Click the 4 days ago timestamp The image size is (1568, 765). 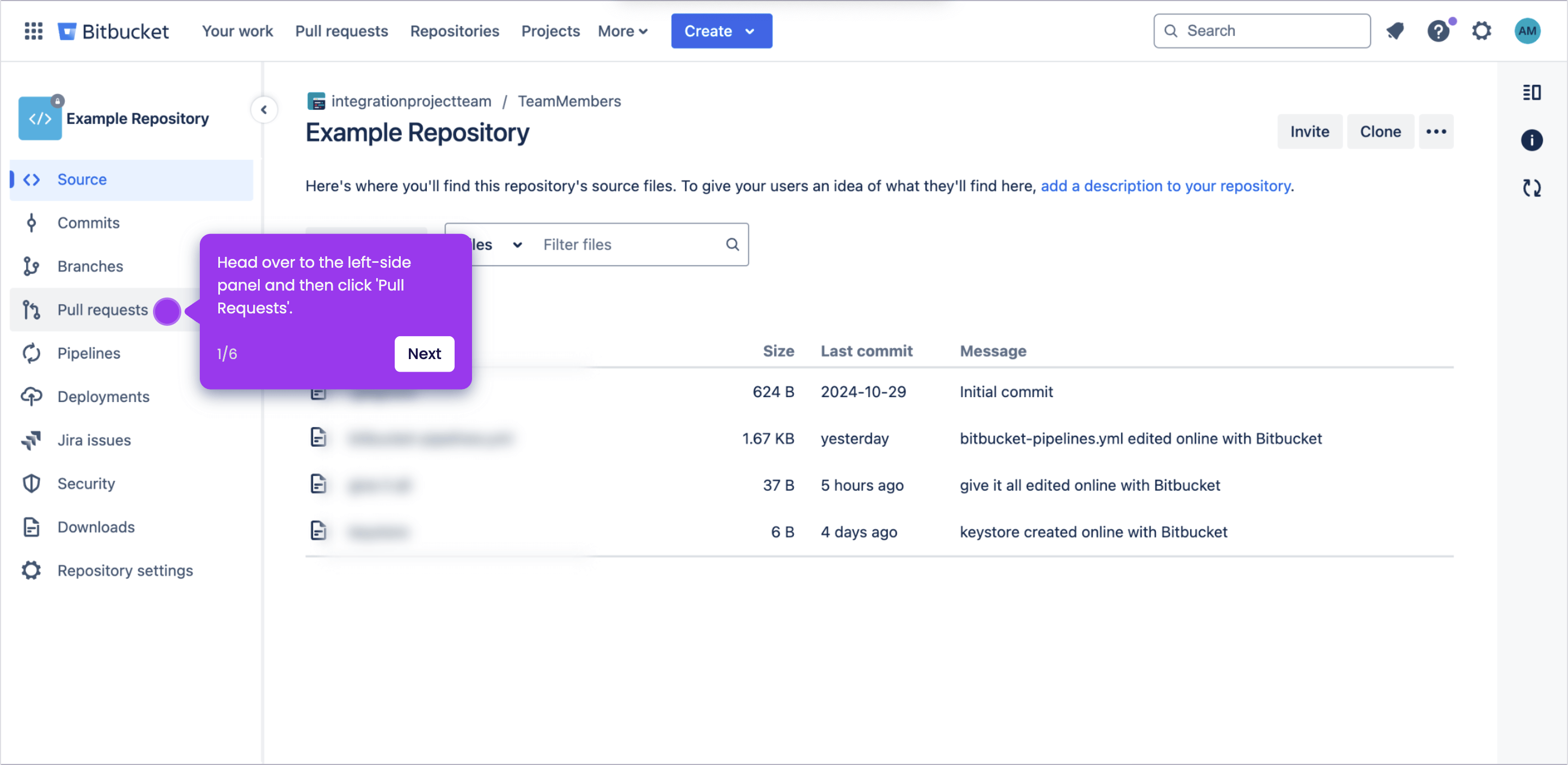tap(859, 532)
